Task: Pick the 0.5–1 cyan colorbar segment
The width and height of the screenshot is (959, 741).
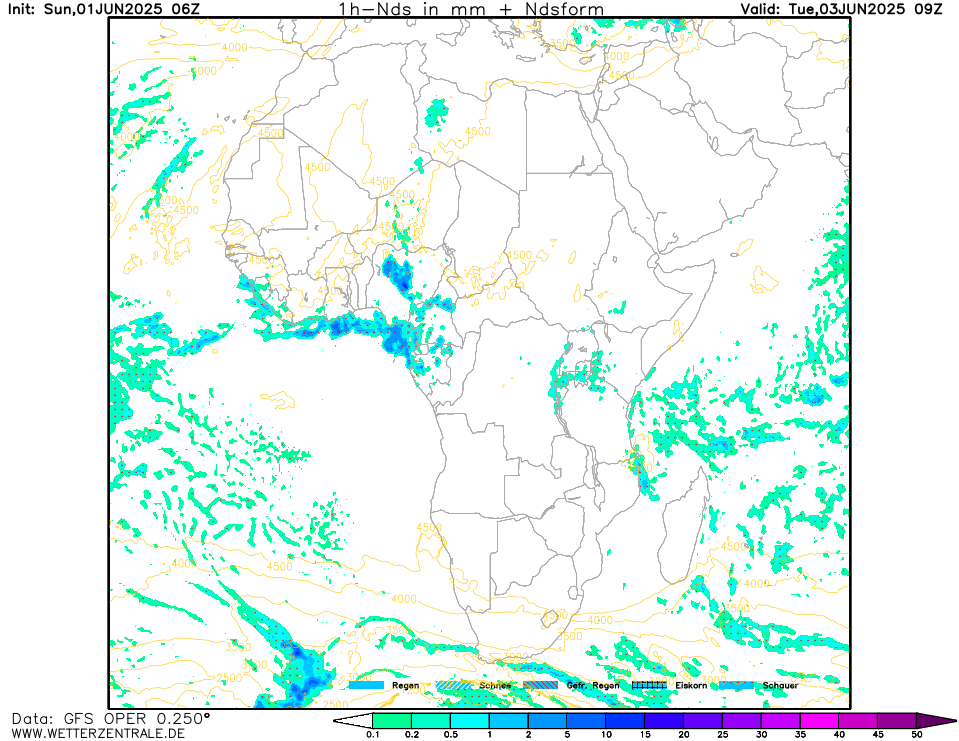Action: click(470, 721)
